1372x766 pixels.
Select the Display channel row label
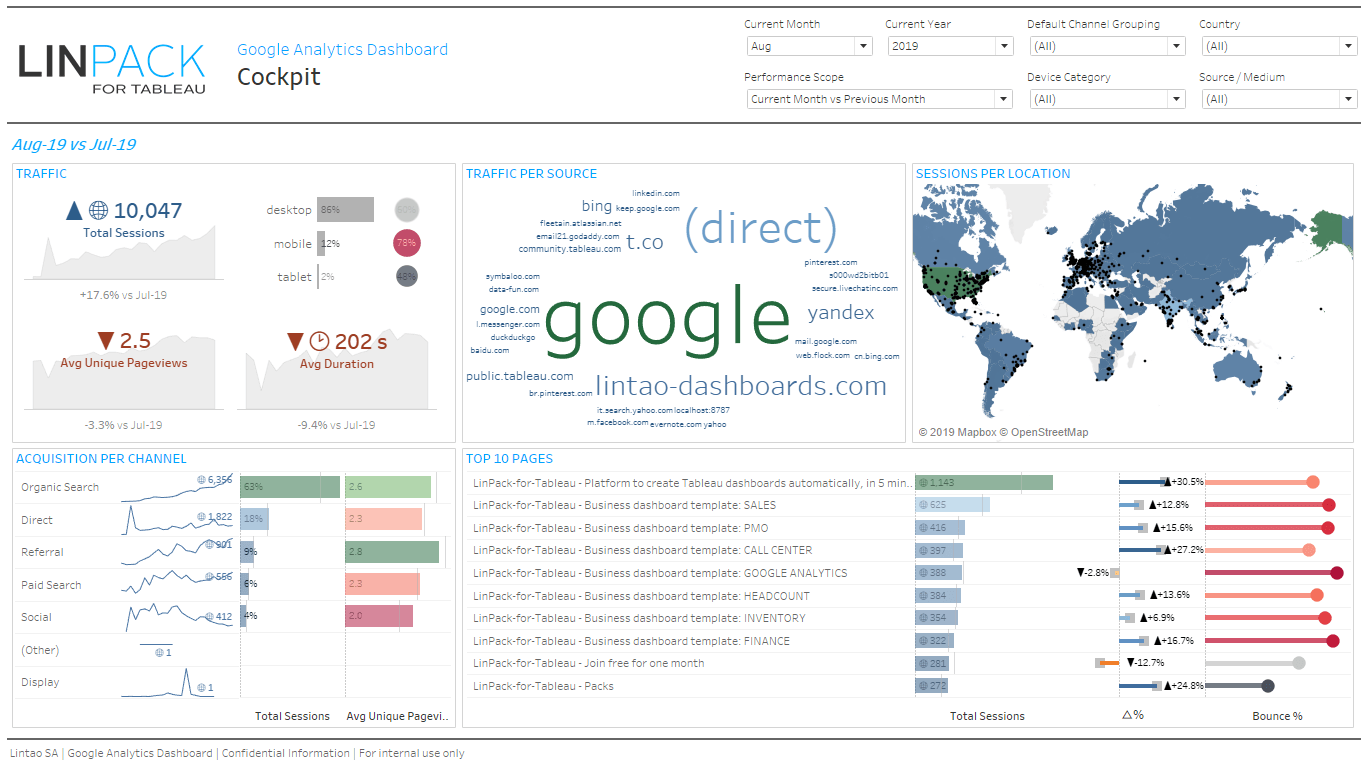40,682
